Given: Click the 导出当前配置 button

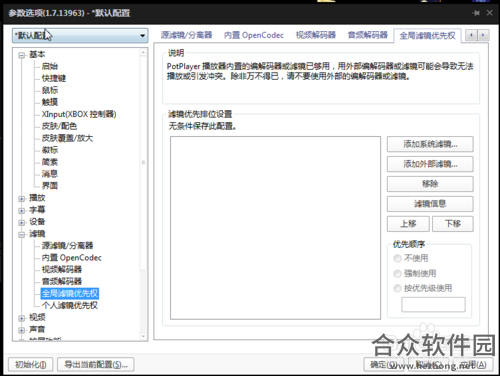Looking at the screenshot, I should click(96, 365).
